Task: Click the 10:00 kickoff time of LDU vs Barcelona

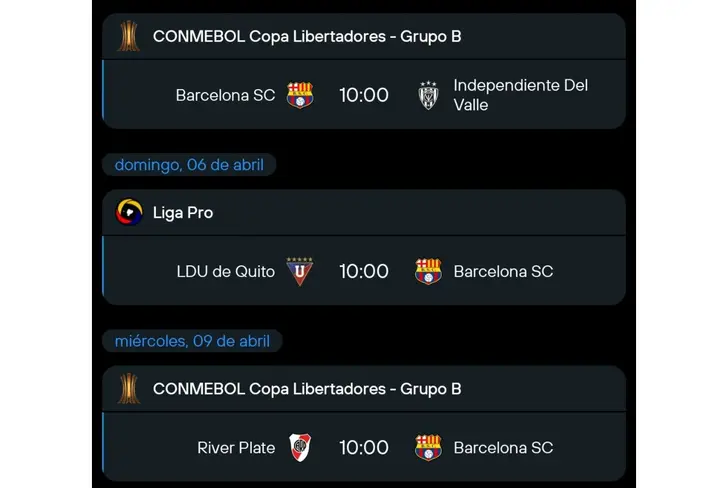Action: coord(364,272)
